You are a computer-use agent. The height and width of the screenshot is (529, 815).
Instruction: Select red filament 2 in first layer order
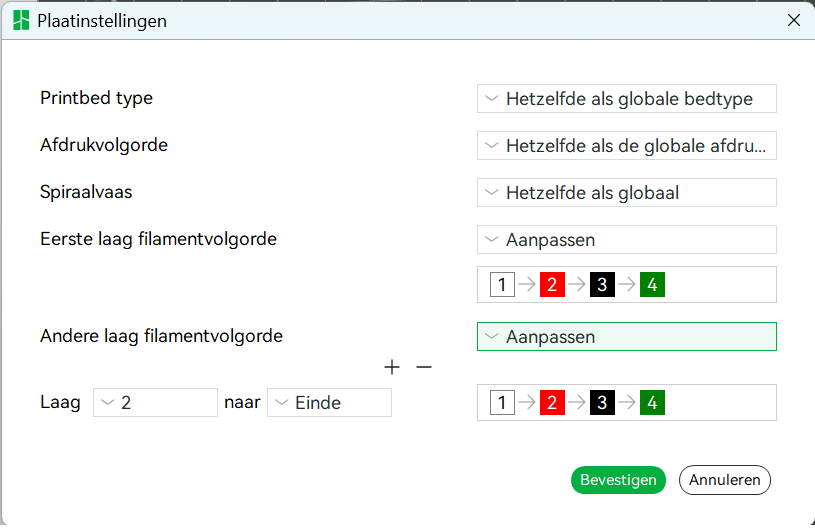point(552,285)
